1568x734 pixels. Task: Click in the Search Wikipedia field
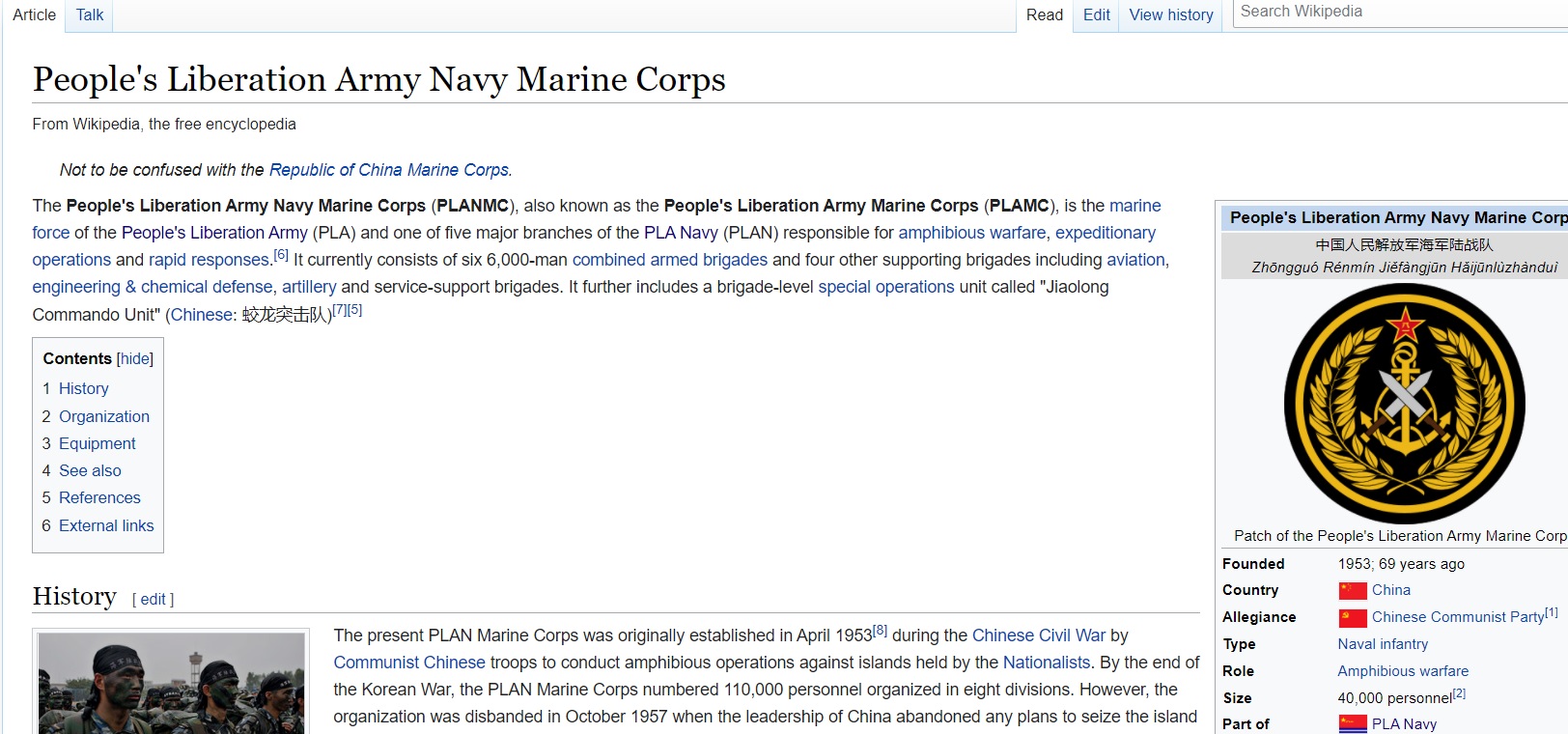click(1400, 12)
